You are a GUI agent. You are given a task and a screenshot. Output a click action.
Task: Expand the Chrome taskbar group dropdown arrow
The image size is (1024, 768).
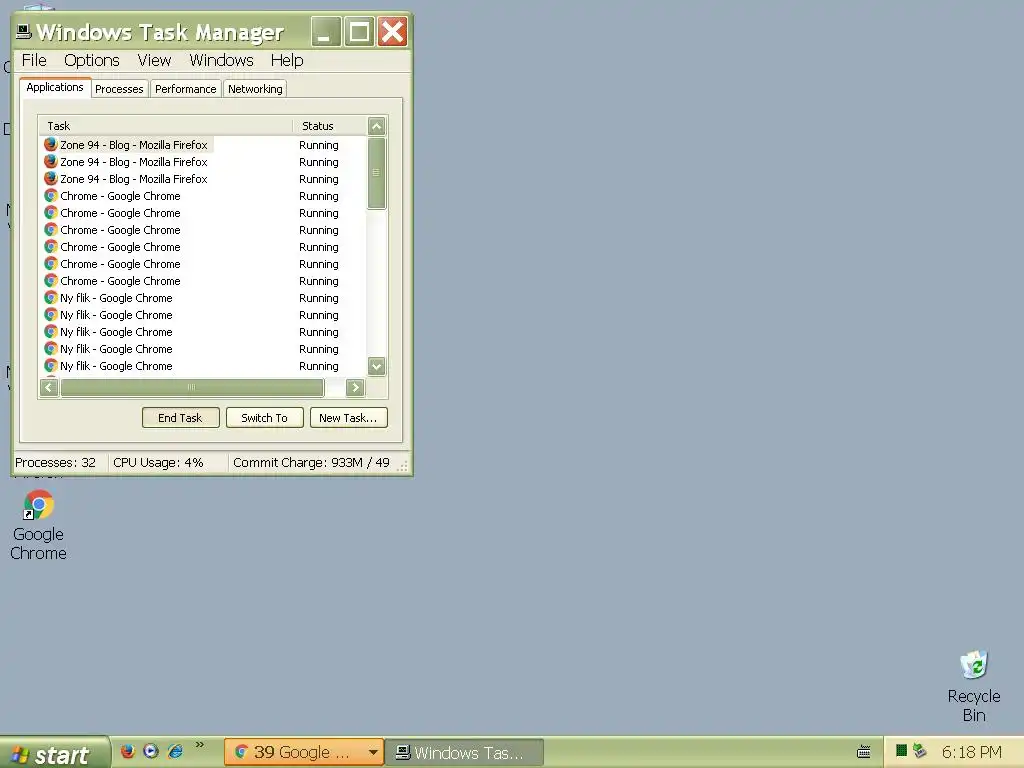373,752
